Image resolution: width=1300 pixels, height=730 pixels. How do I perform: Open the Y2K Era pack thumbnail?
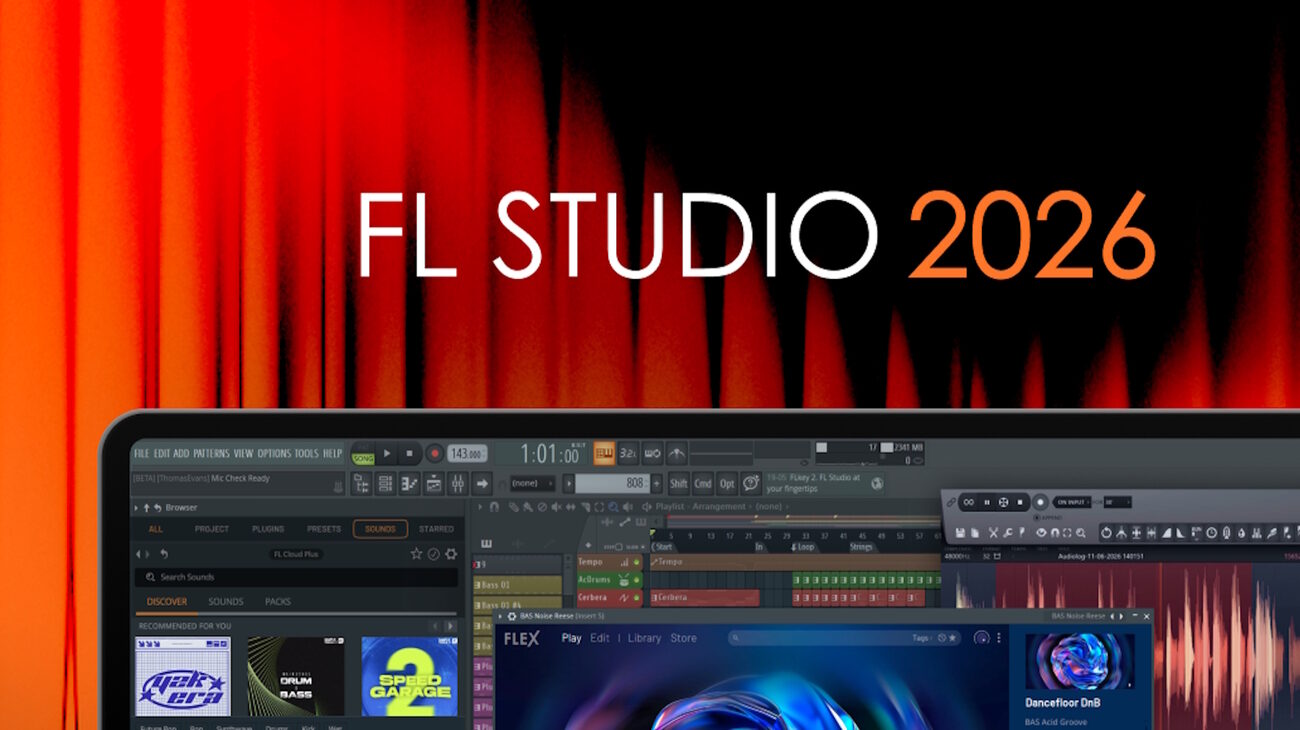[x=183, y=677]
